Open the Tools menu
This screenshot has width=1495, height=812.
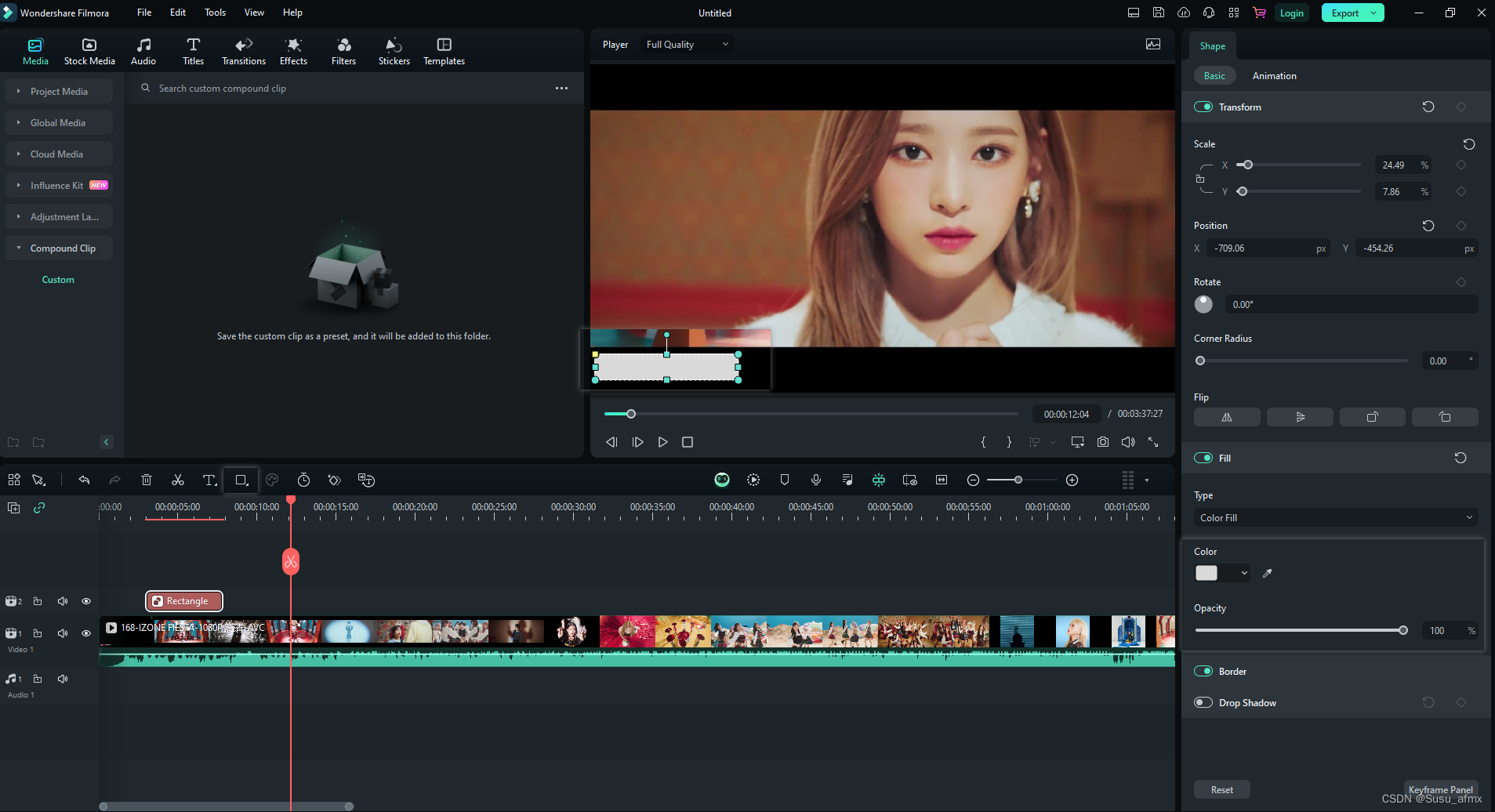[x=215, y=13]
